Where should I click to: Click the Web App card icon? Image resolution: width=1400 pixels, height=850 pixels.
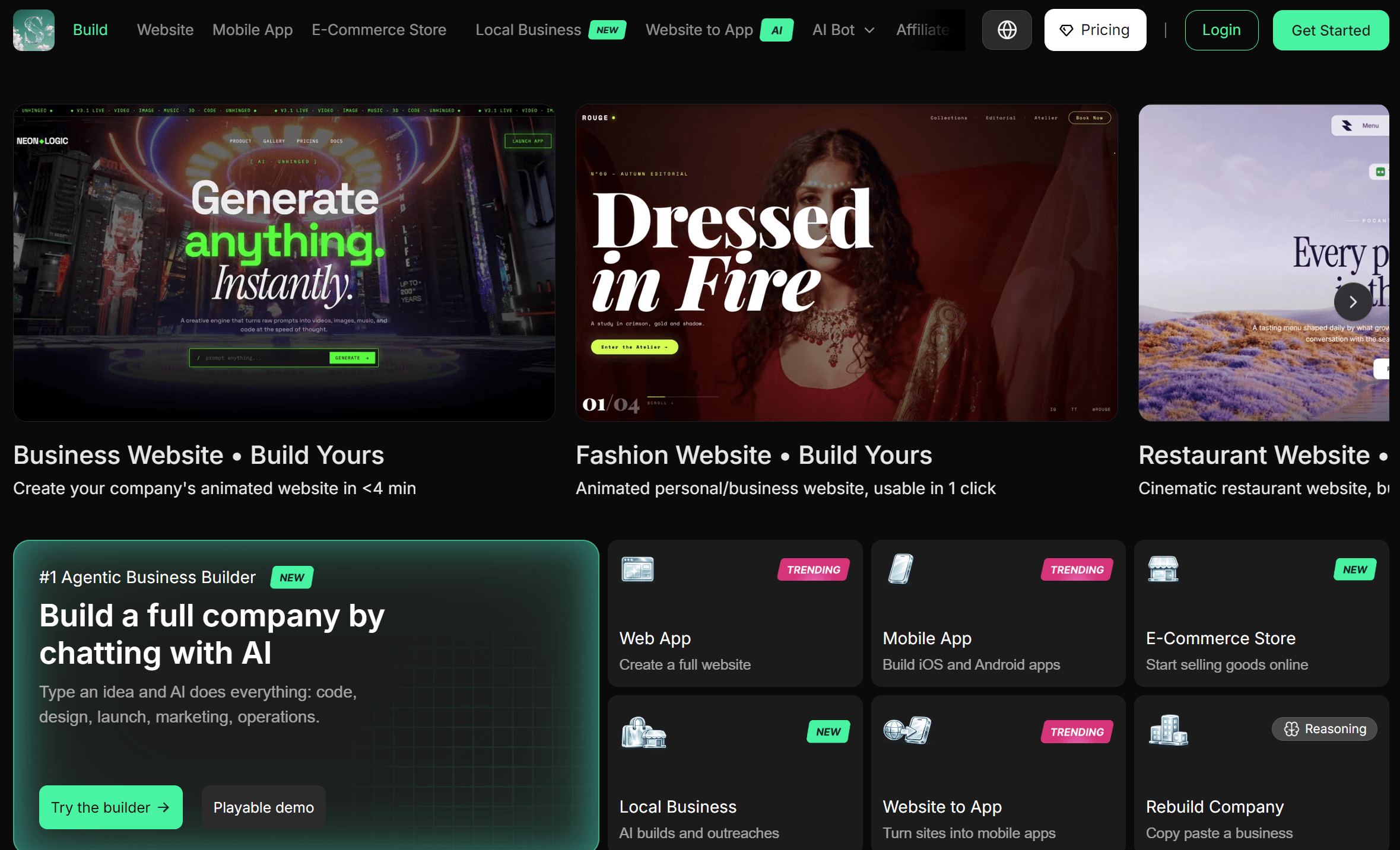pos(637,569)
